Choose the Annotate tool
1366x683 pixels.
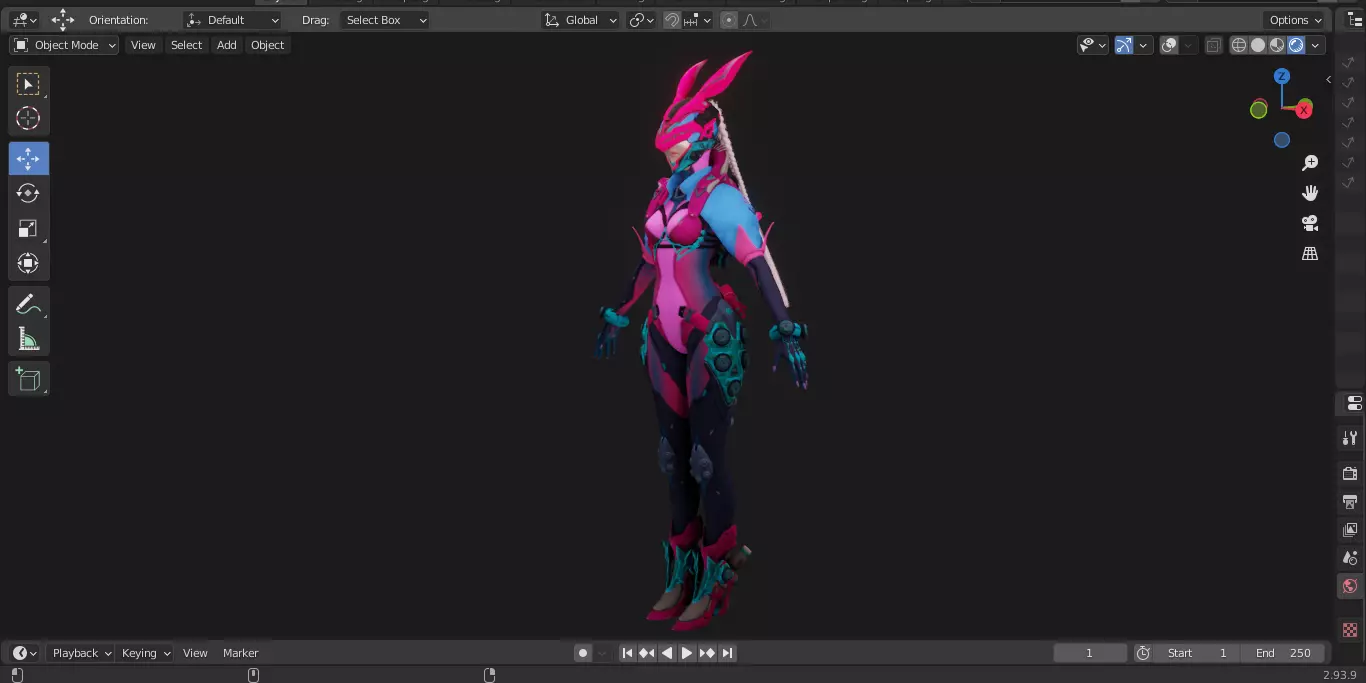(28, 304)
